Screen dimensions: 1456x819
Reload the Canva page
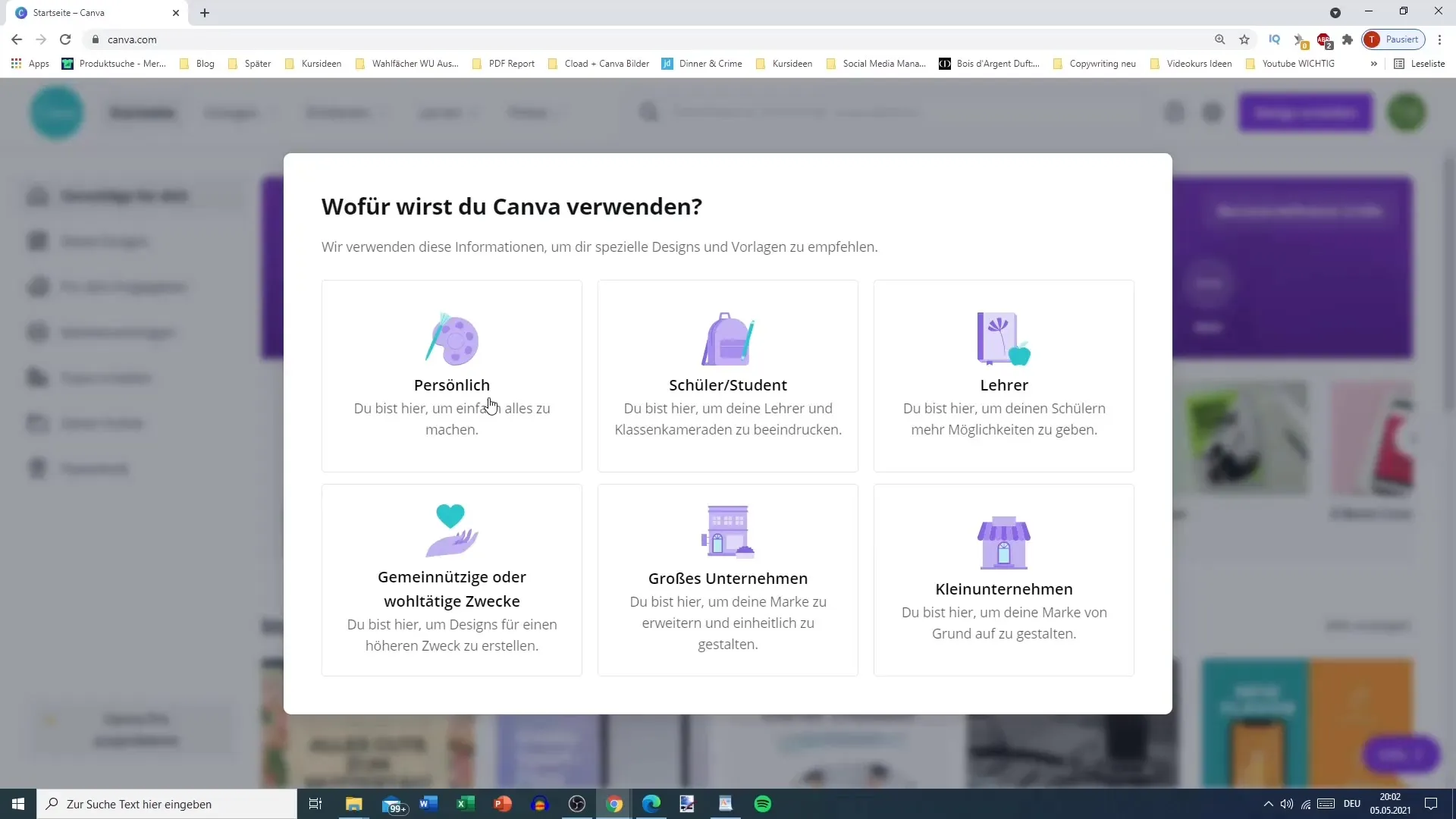click(65, 39)
